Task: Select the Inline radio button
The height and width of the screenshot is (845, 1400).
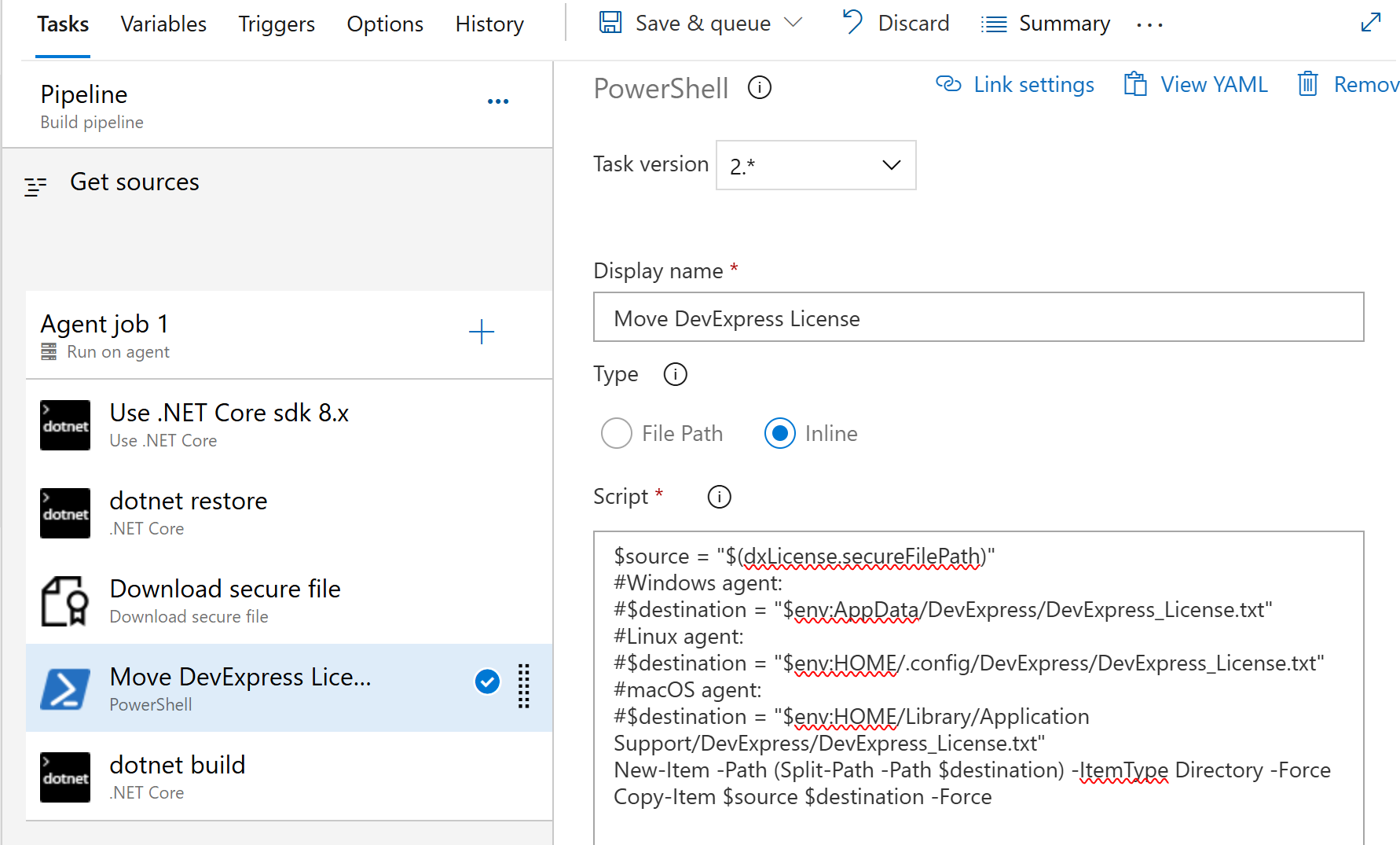Action: tap(780, 433)
